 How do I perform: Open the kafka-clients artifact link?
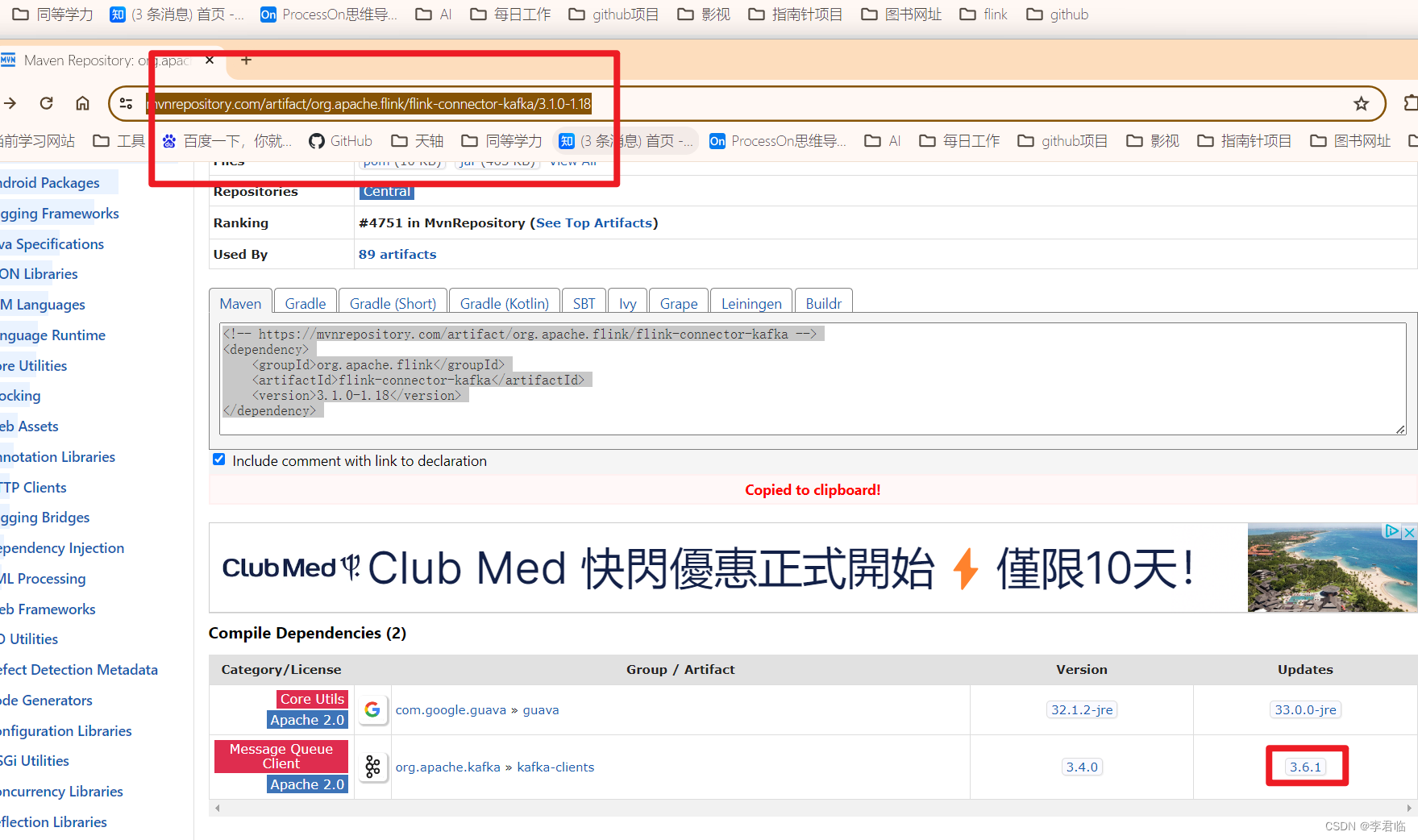[555, 767]
